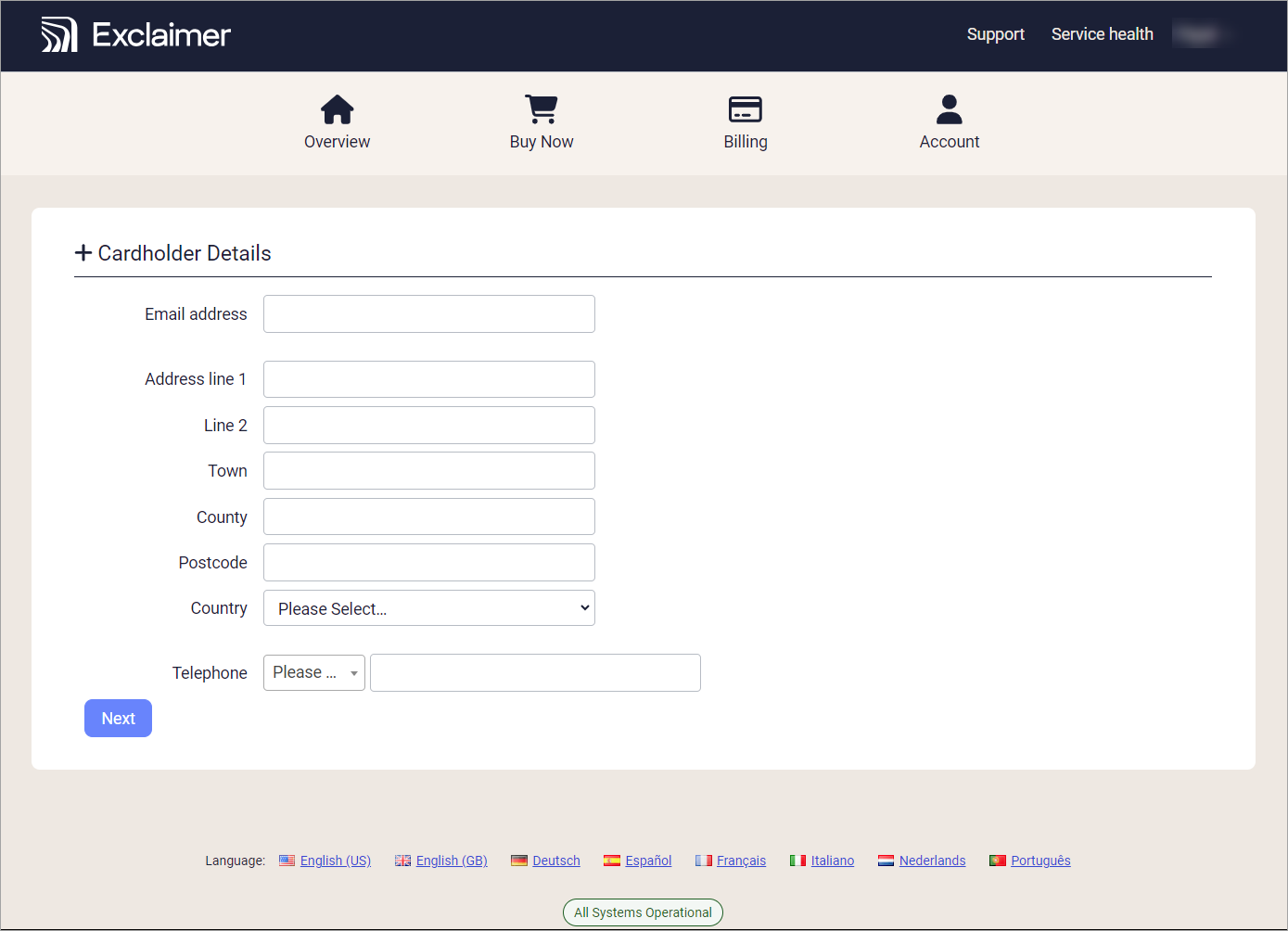Expand the Telephone country code dropdown
The height and width of the screenshot is (931, 1288).
click(313, 673)
